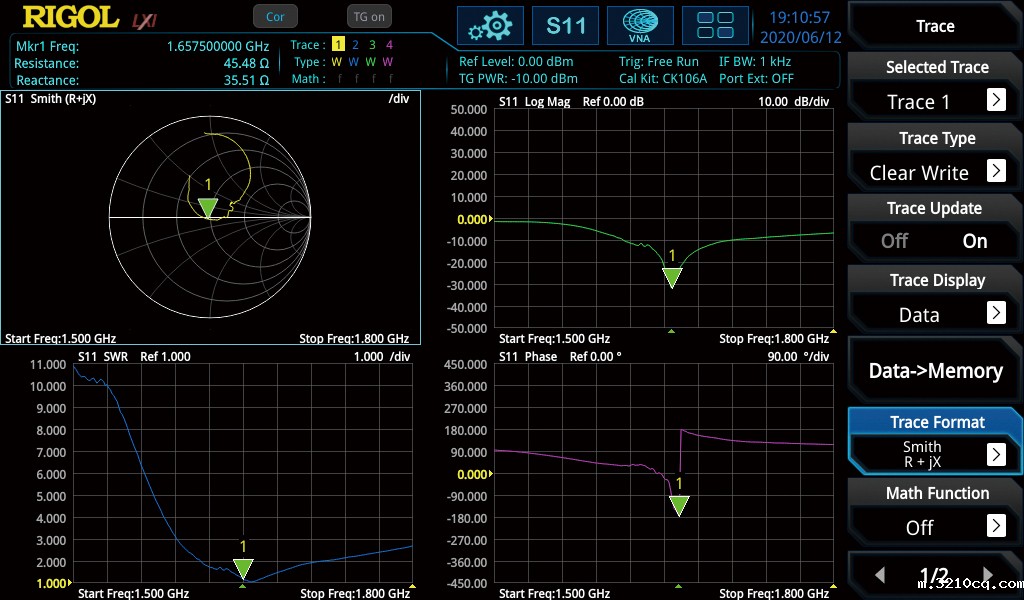
Task: Select trace number 1
Action: [338, 44]
